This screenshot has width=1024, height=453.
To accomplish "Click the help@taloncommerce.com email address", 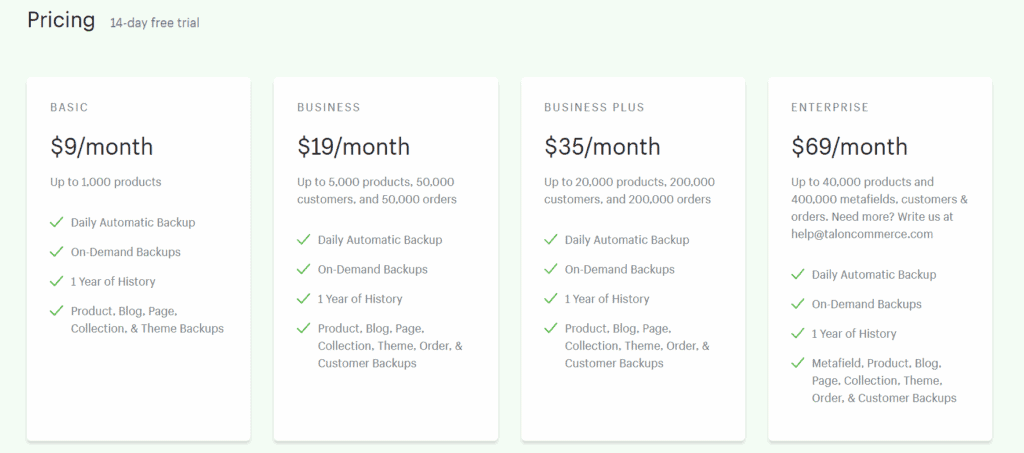I will (x=862, y=234).
